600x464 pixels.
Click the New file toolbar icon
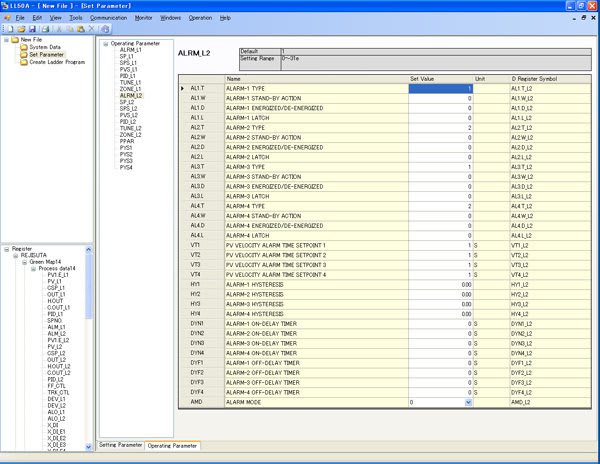point(10,29)
